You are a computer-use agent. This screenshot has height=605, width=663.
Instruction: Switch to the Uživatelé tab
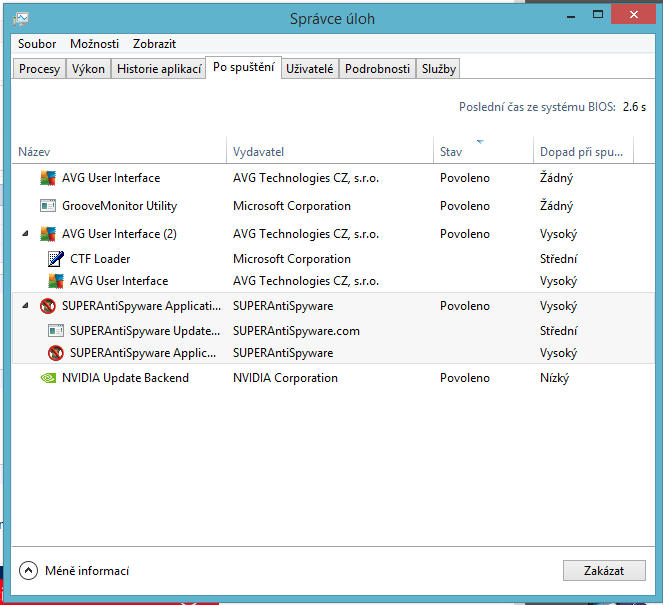click(x=310, y=68)
